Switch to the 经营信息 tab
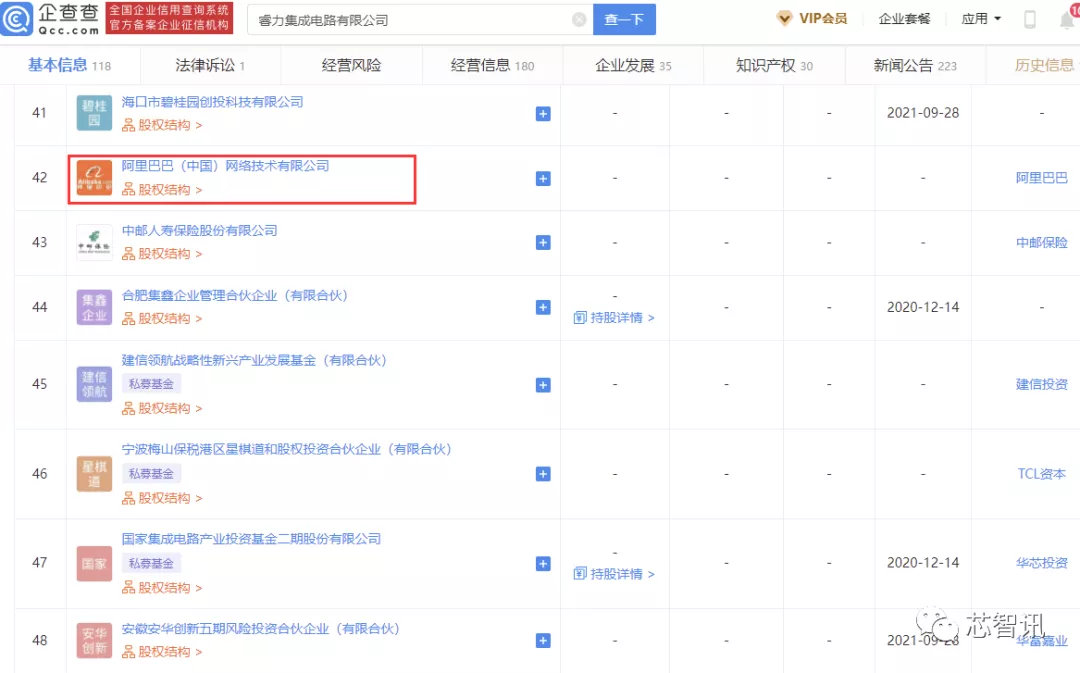This screenshot has height=673, width=1080. (492, 65)
